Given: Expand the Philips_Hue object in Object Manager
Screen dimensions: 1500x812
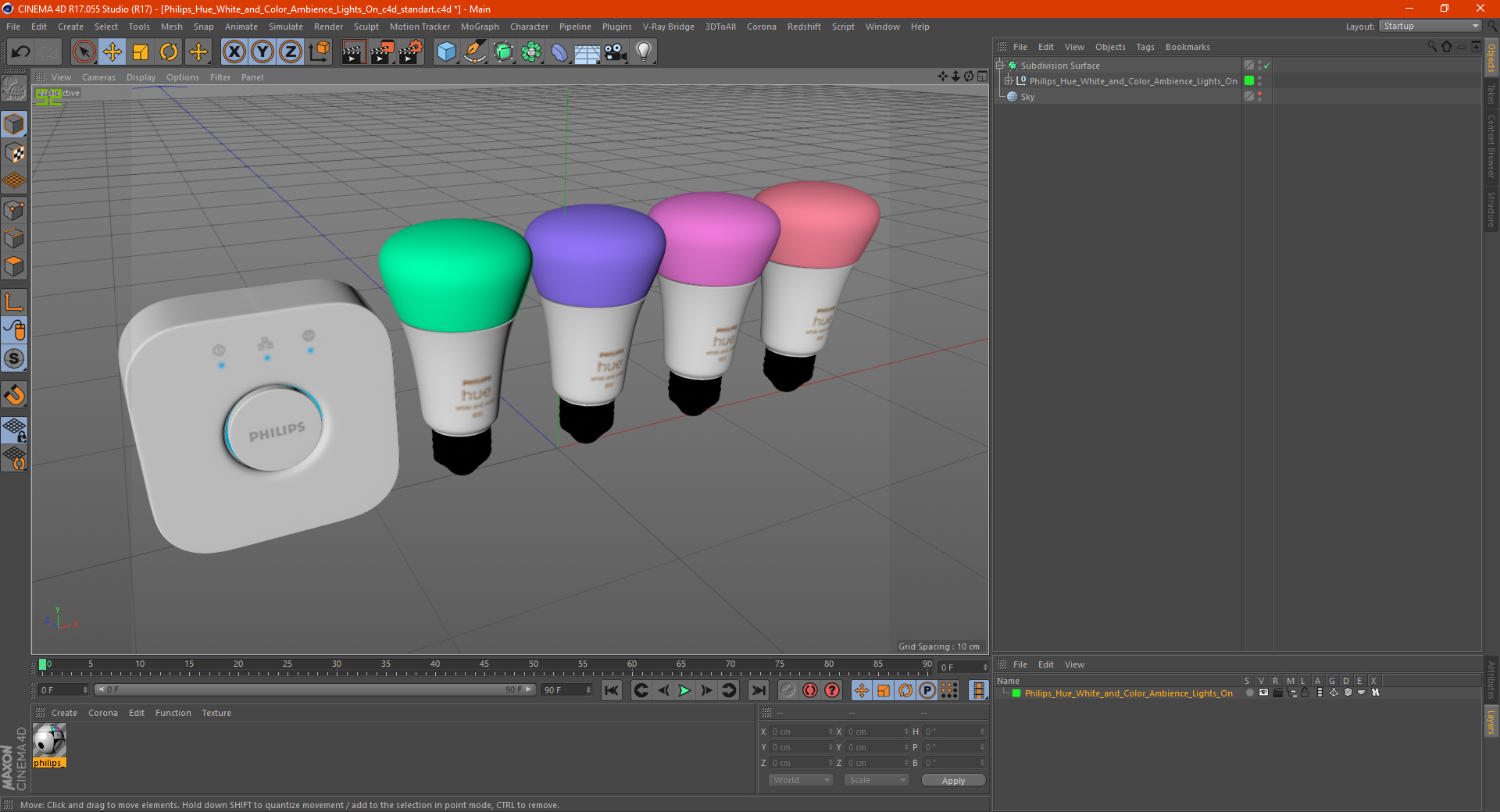Looking at the screenshot, I should click(1008, 81).
